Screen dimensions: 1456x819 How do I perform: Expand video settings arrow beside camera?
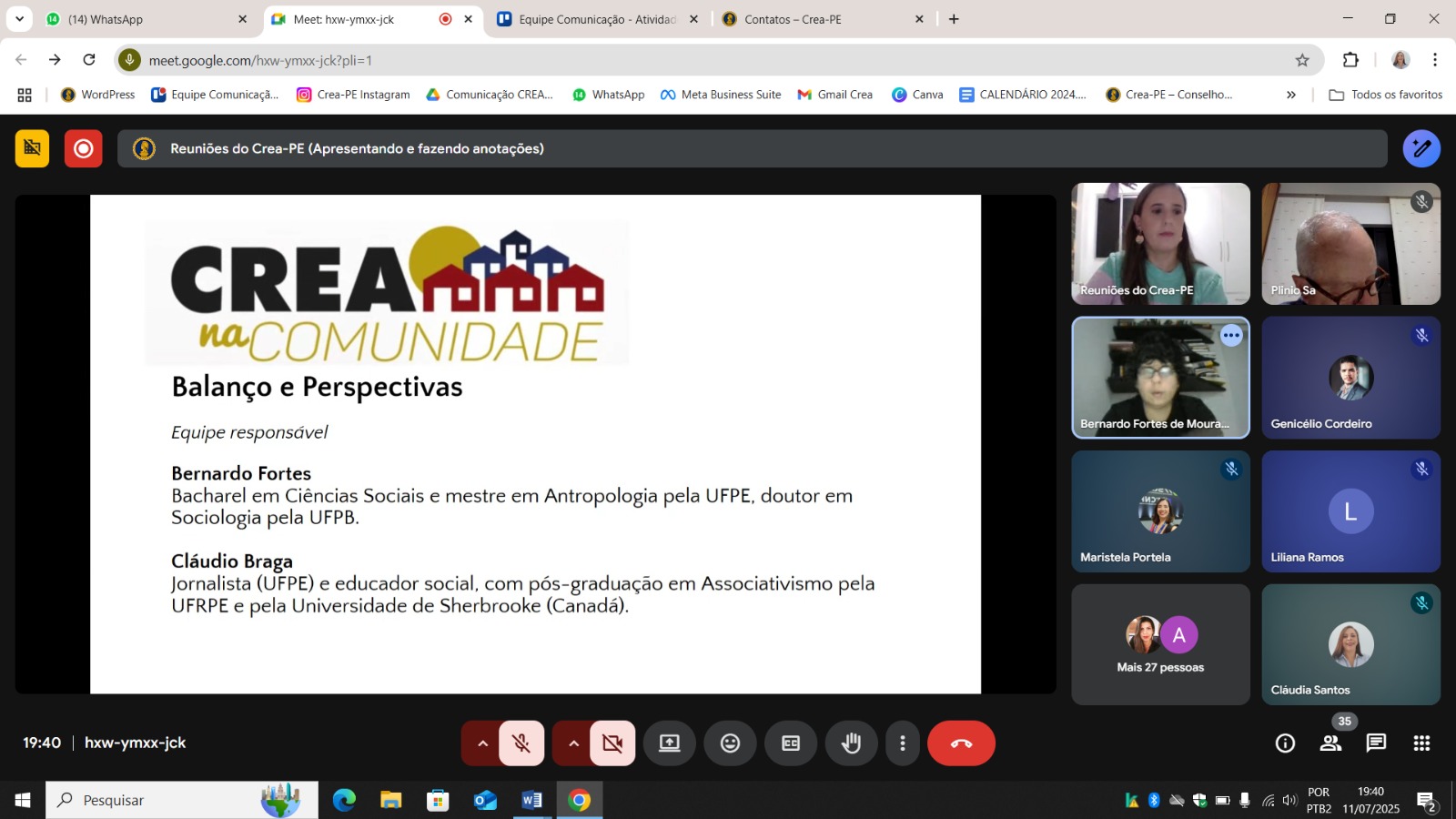573,743
